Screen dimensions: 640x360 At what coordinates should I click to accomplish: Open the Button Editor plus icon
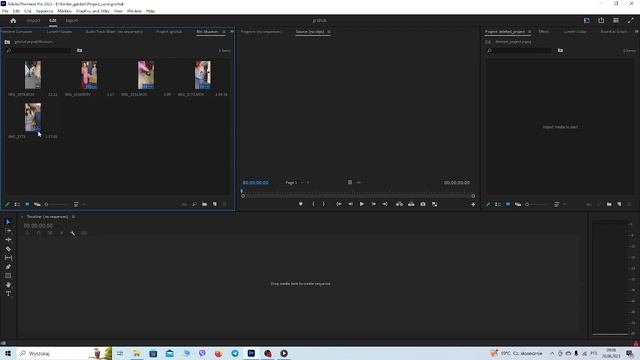click(473, 204)
